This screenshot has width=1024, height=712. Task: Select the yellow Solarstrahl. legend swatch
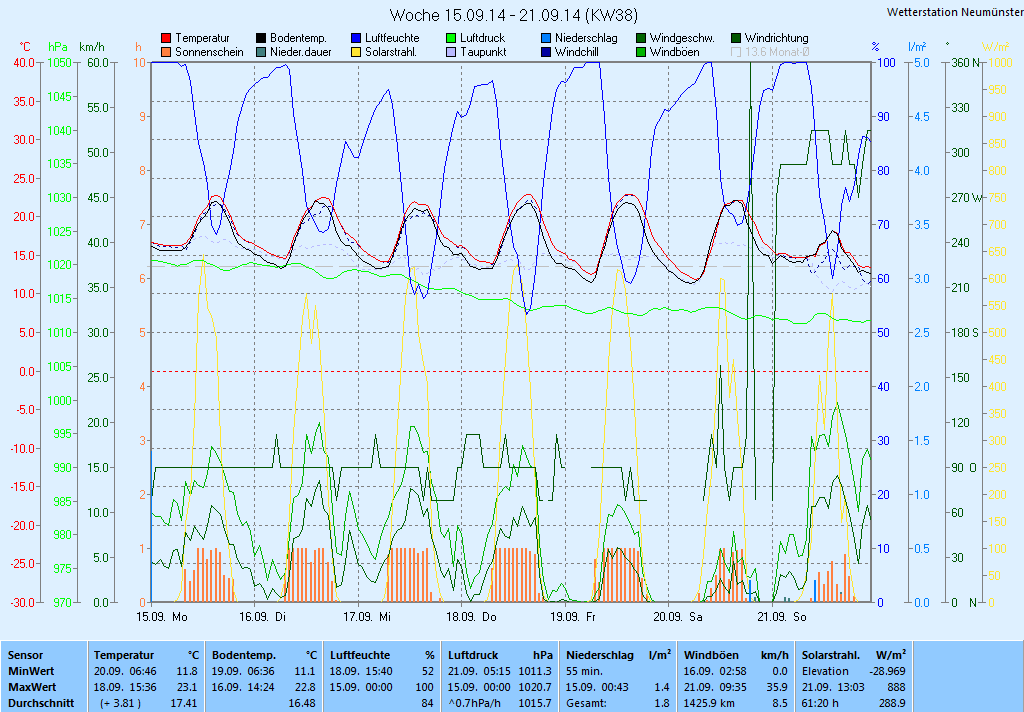[356, 52]
